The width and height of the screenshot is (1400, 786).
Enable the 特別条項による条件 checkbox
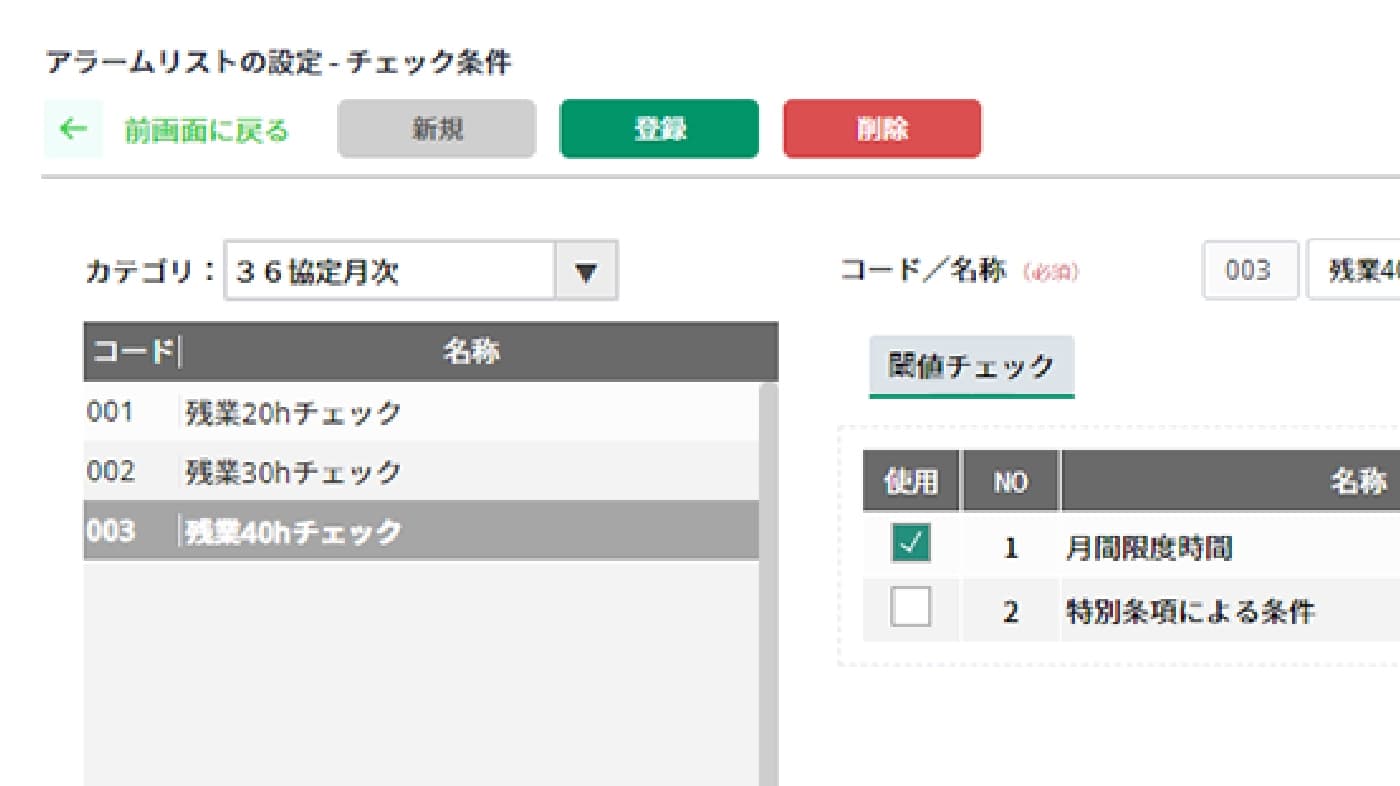point(910,607)
